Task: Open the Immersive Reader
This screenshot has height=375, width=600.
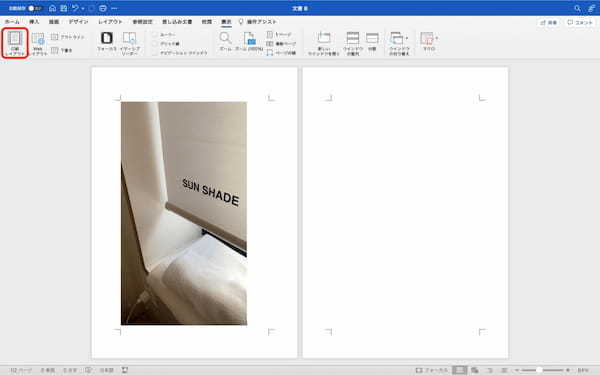Action: point(130,44)
